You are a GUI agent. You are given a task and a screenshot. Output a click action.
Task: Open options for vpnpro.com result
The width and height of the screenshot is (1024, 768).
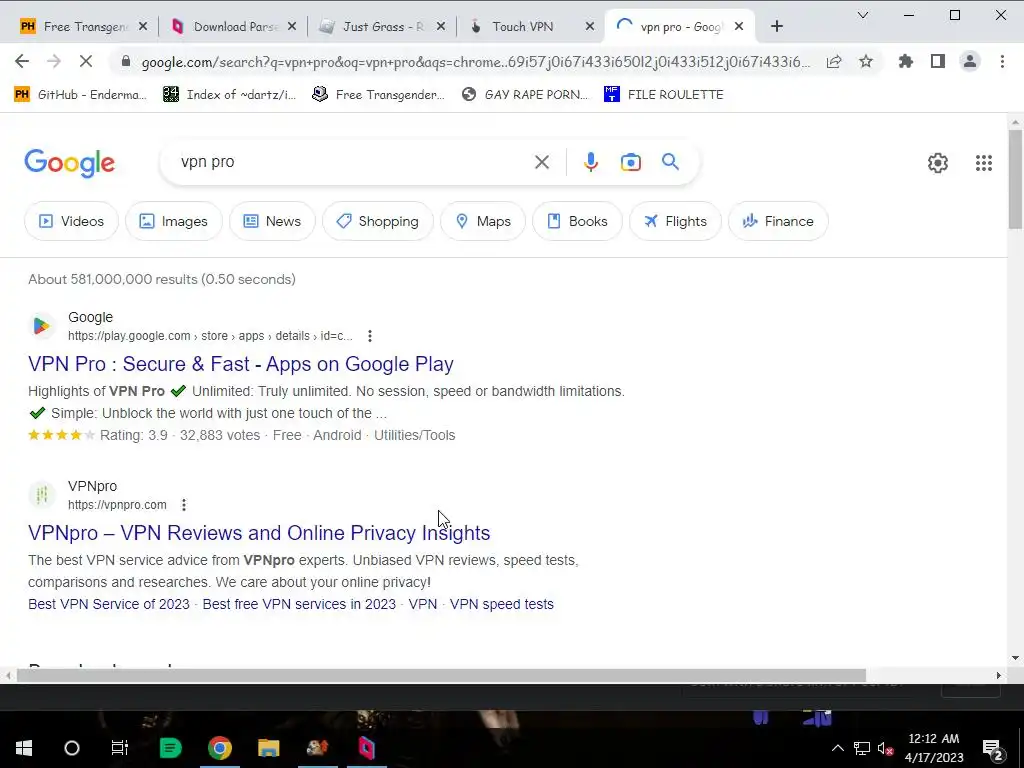tap(184, 505)
